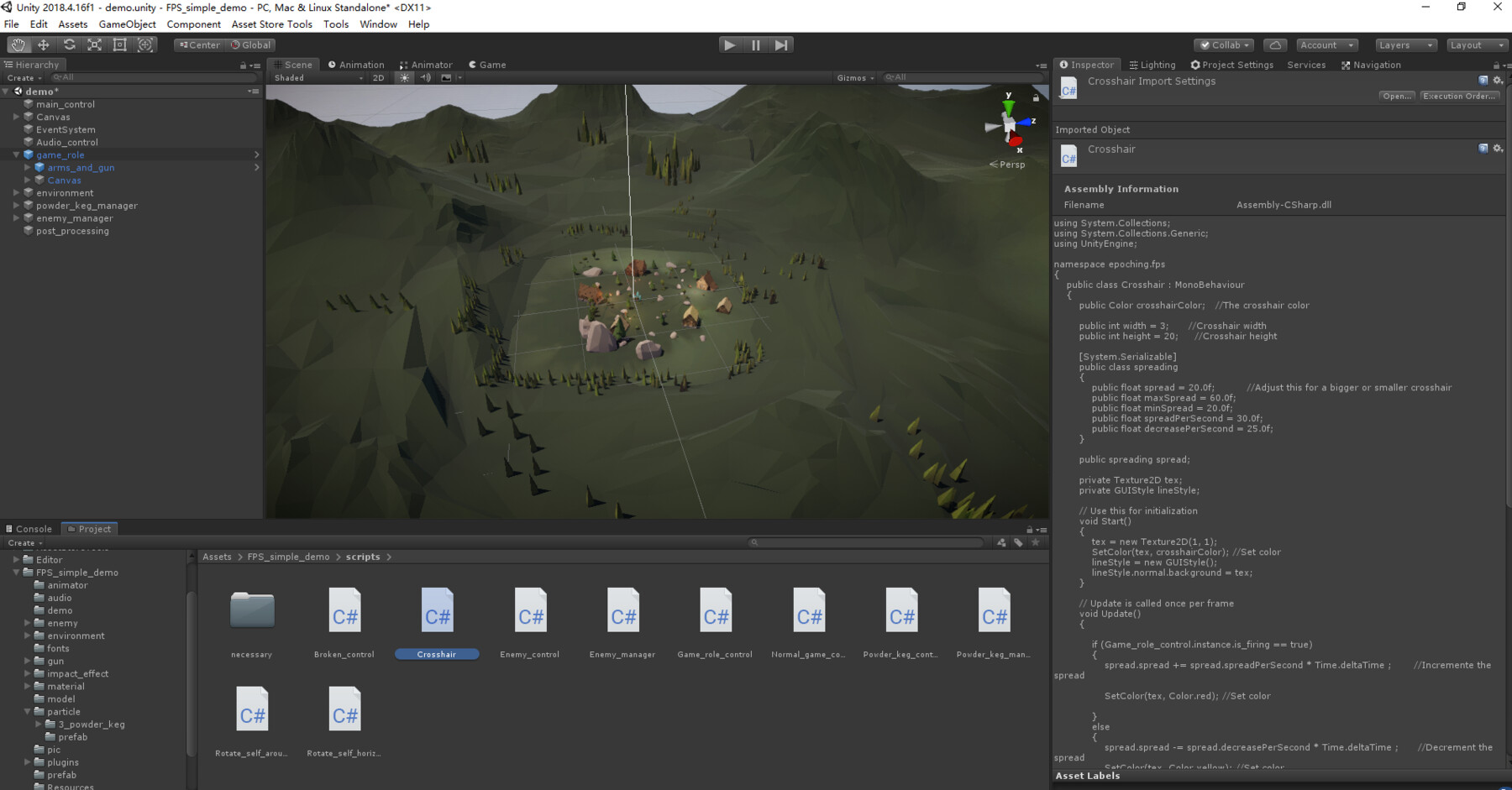Open the GameObject menu
The image size is (1512, 790).
(128, 24)
